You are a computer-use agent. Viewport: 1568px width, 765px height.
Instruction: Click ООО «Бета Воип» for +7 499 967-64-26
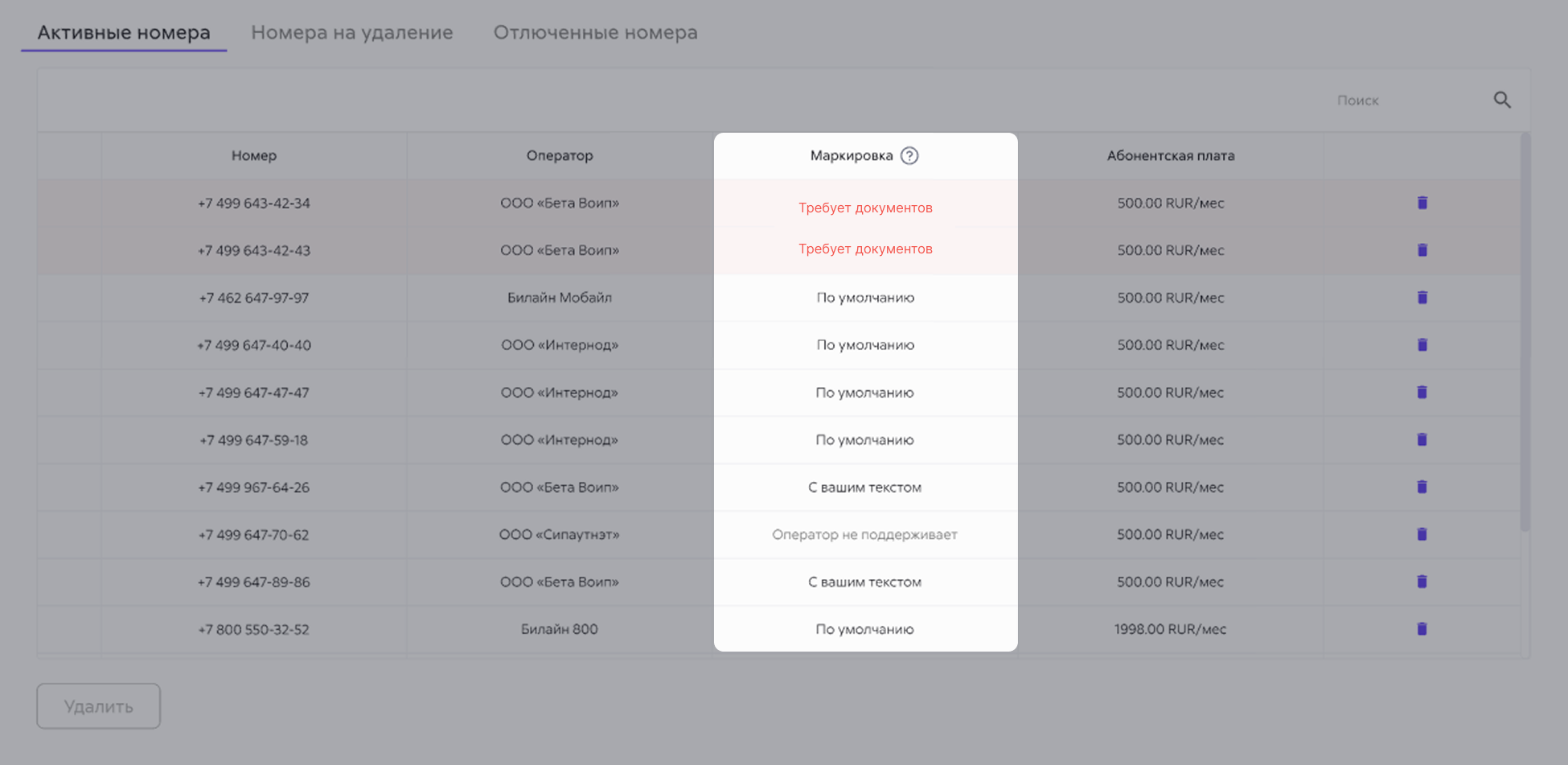(560, 487)
